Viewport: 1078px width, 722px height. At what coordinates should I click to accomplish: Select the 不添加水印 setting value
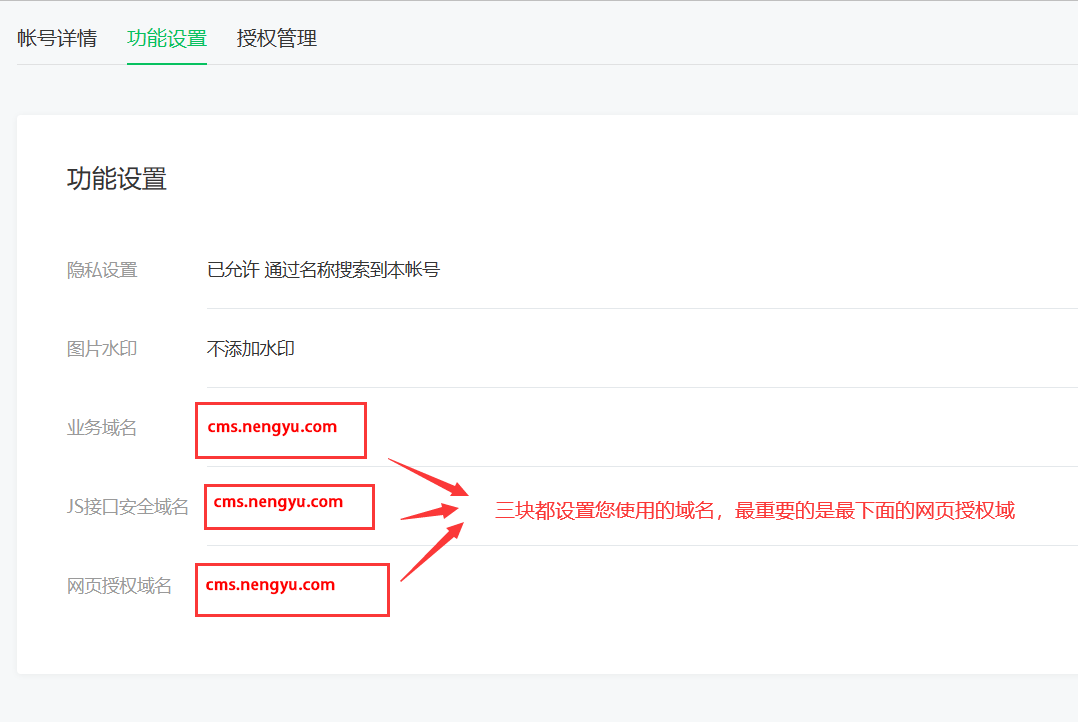click(x=251, y=349)
